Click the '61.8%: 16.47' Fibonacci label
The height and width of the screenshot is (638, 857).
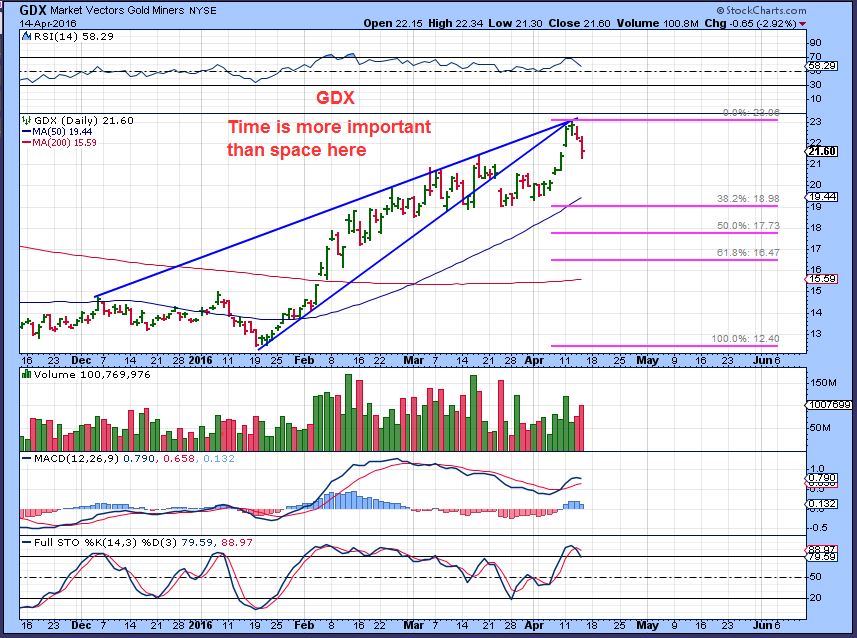coord(748,253)
